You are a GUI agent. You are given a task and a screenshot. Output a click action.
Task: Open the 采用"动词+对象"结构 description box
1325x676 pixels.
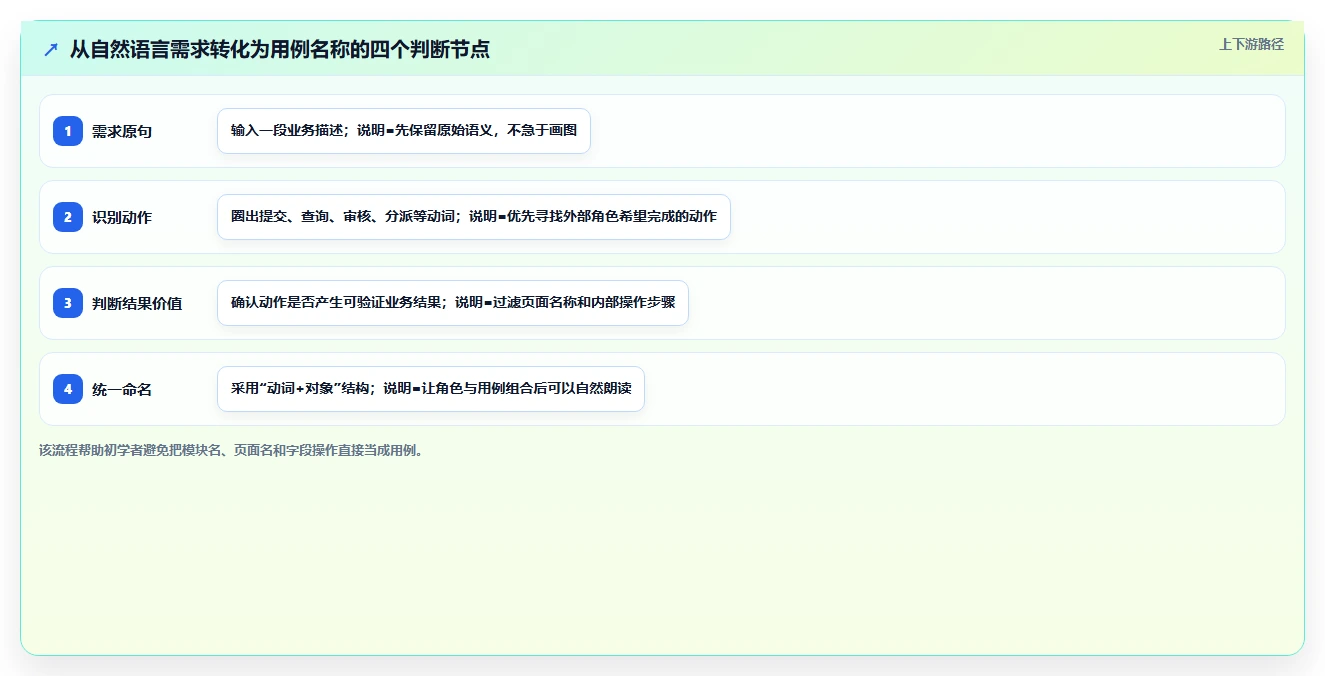(x=431, y=389)
